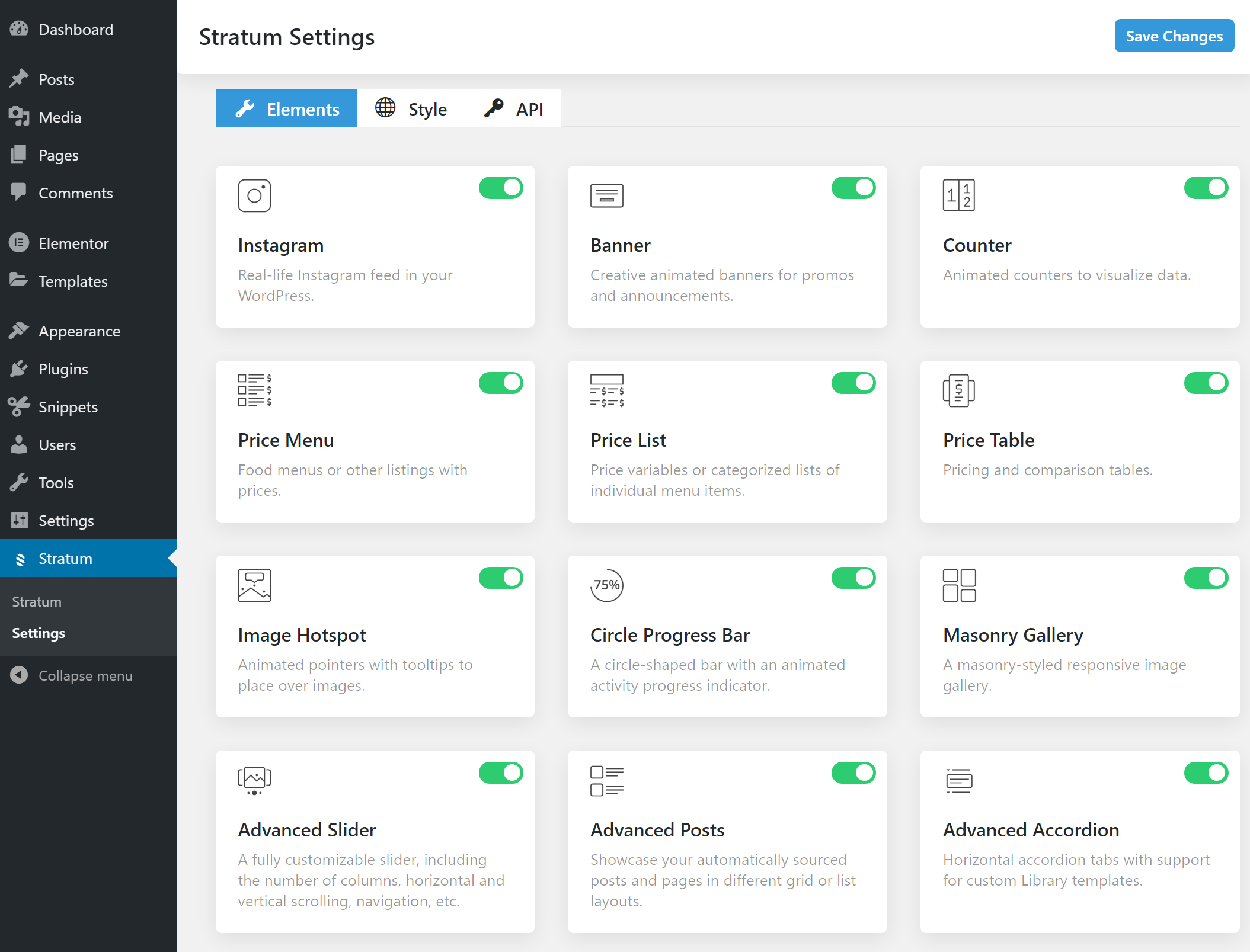The image size is (1250, 952).
Task: Go to the Plugins menu item
Action: click(88, 368)
